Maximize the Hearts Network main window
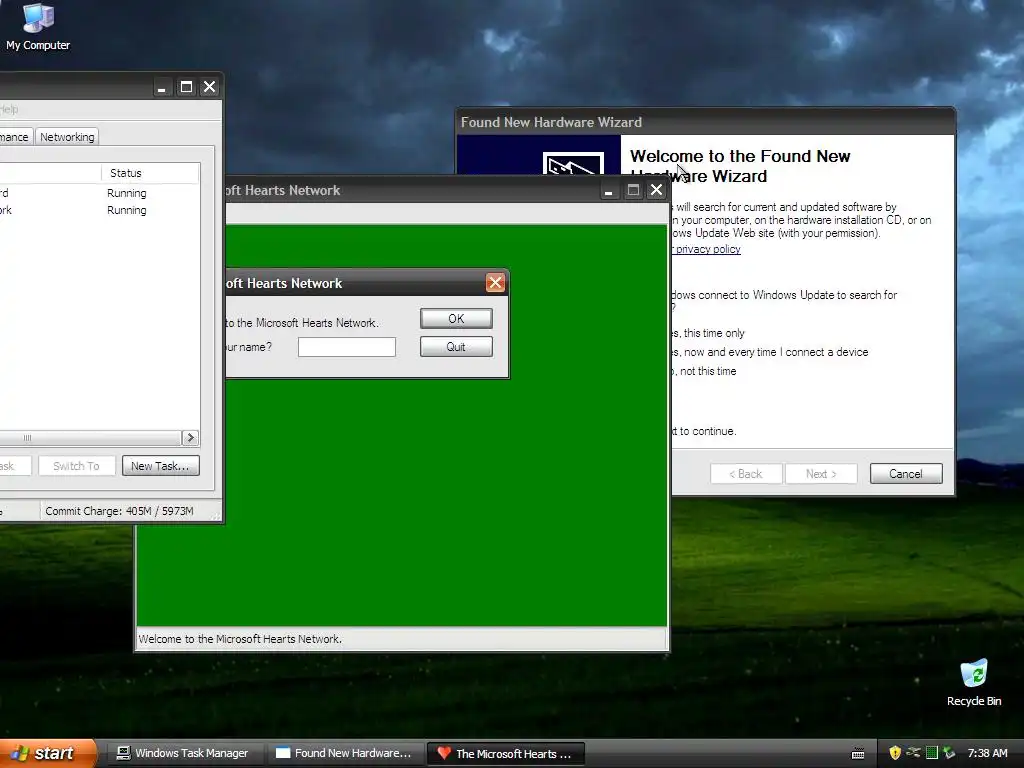The image size is (1024, 768). [x=633, y=190]
